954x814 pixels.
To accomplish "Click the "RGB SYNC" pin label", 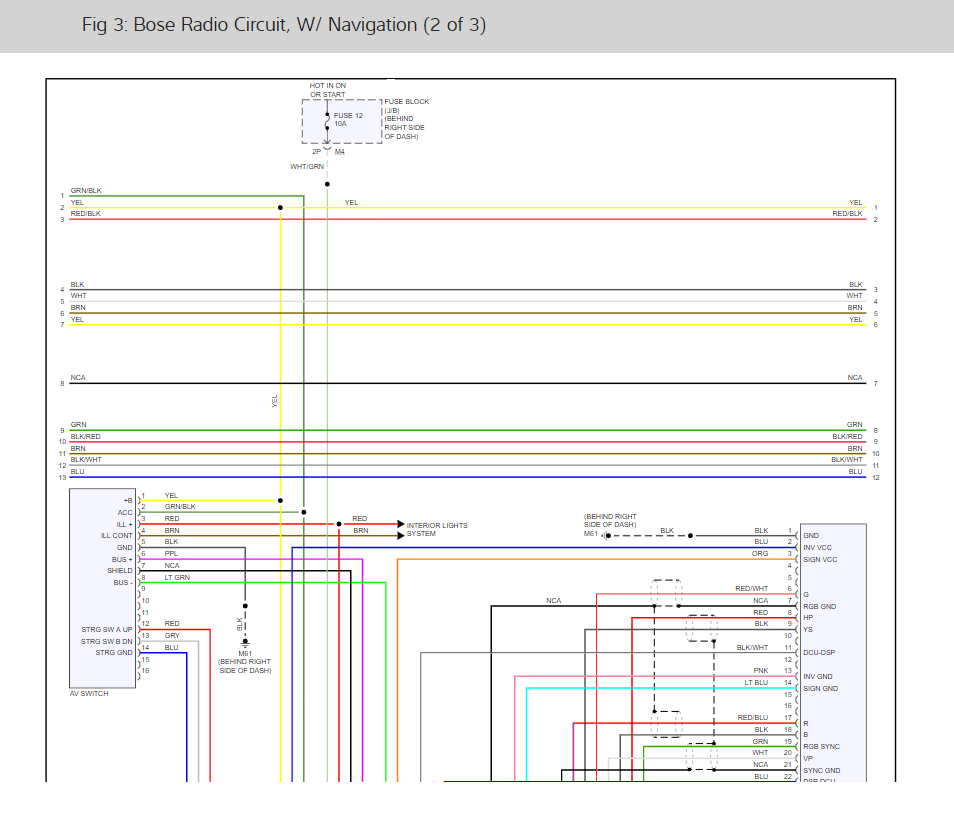I will 821,746.
